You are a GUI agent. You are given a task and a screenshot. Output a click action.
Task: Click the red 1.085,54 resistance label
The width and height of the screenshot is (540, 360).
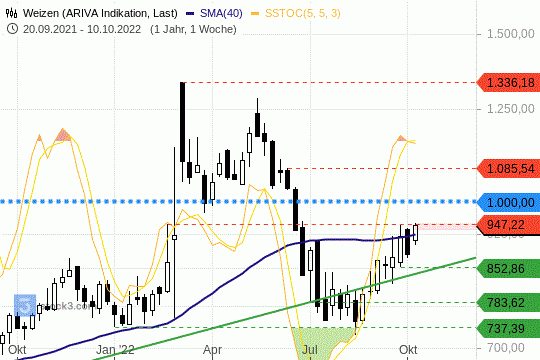pyautogui.click(x=508, y=169)
